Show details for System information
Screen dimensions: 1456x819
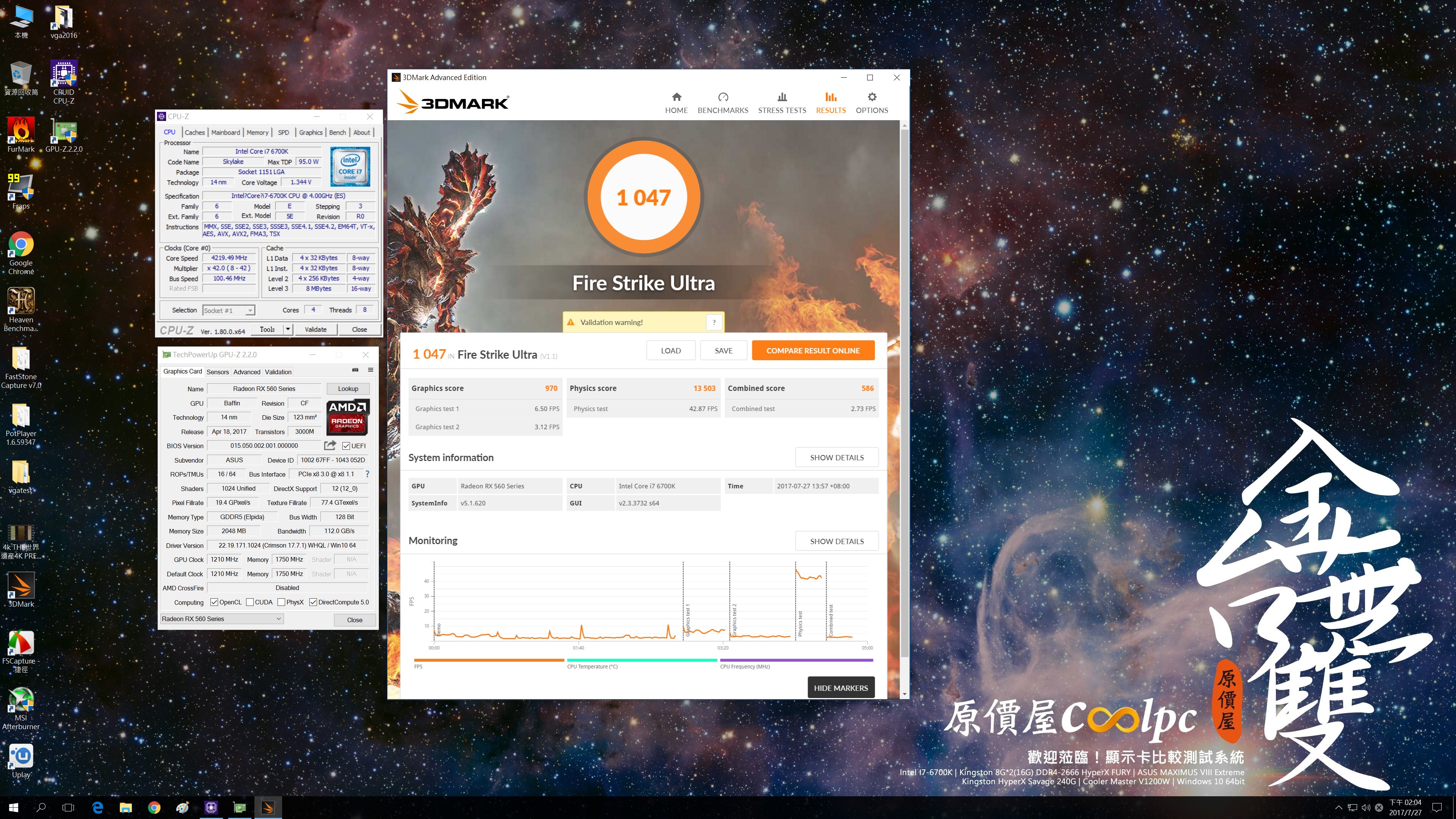[836, 457]
